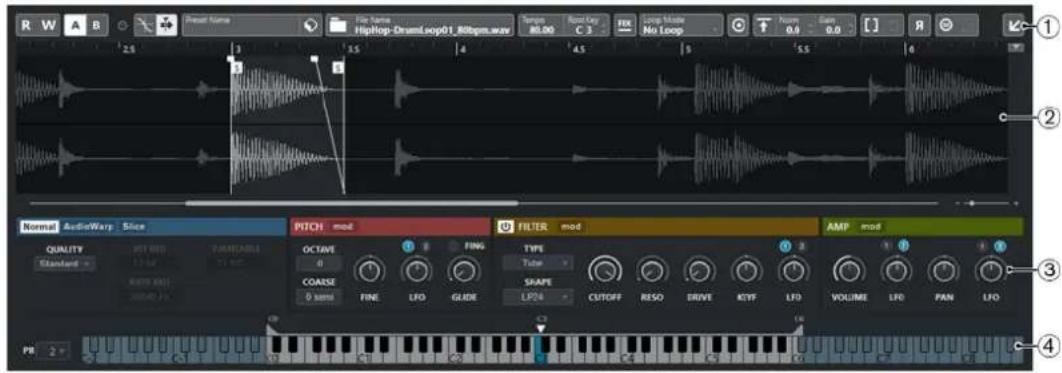Image resolution: width=1062 pixels, height=373 pixels.
Task: Click the snap to zero crossing icon
Action: 144,25
